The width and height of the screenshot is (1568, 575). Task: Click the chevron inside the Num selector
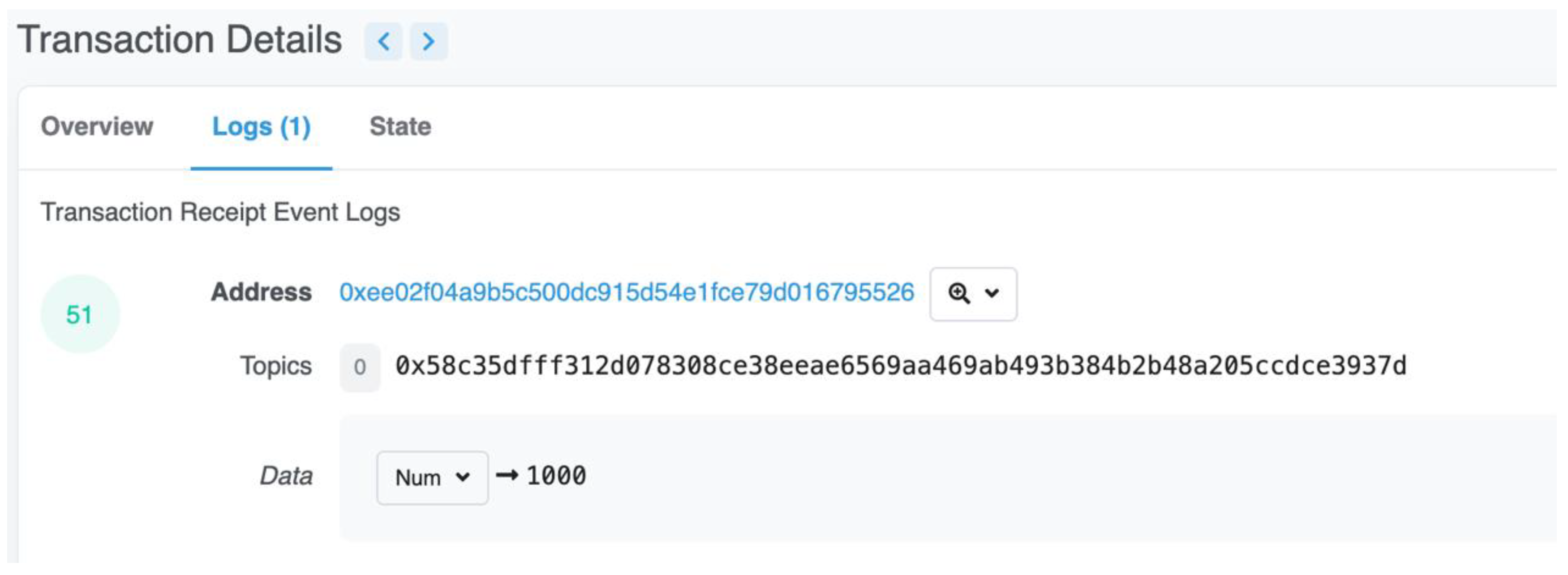click(x=463, y=478)
